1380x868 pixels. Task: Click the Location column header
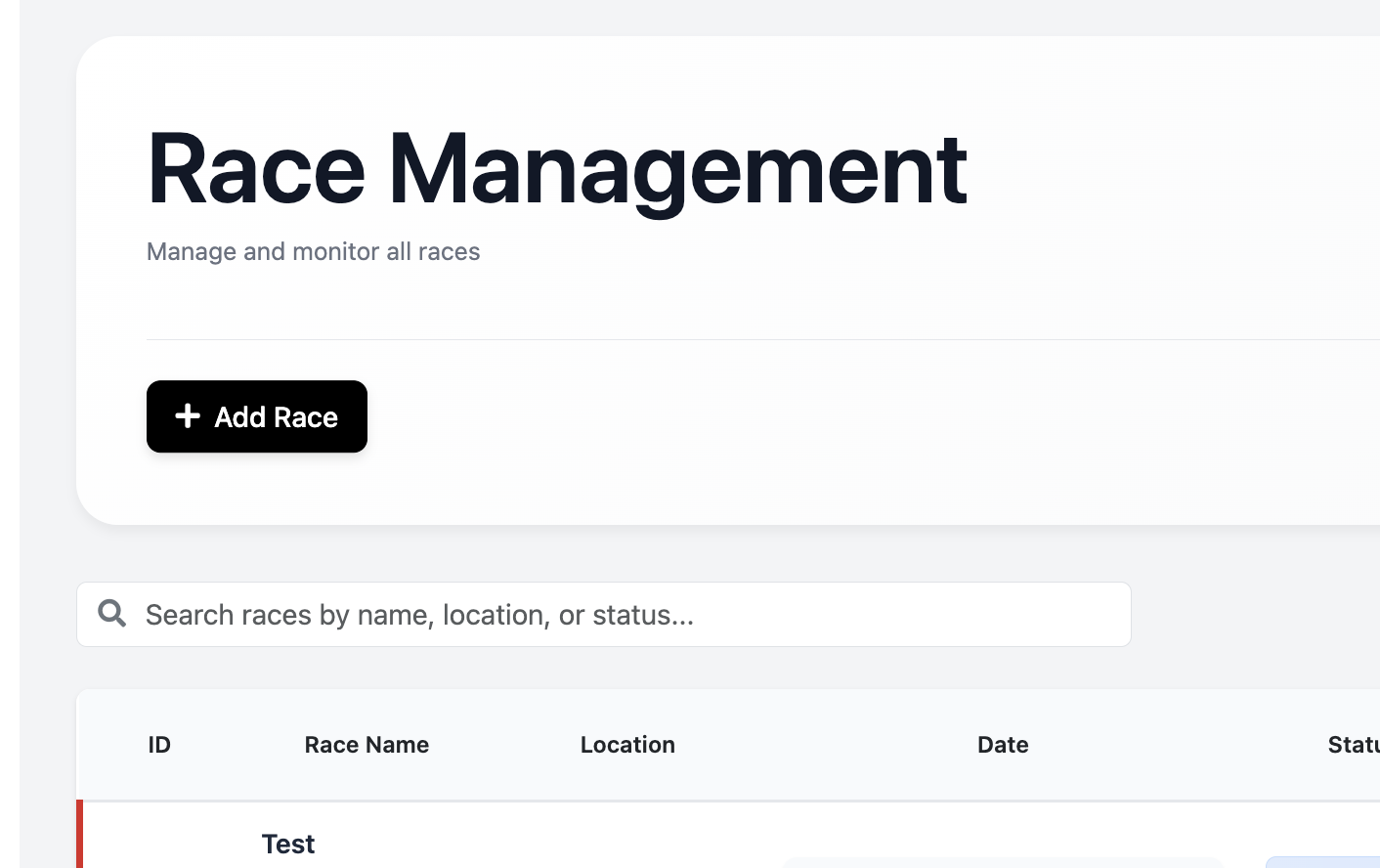point(627,745)
